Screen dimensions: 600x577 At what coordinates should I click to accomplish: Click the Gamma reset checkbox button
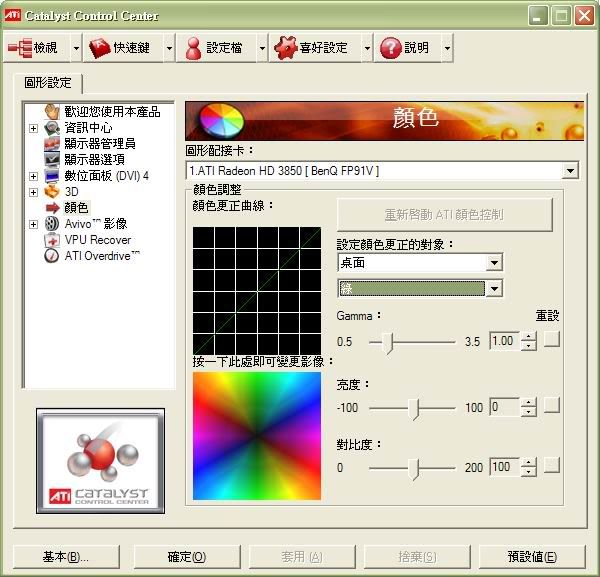pyautogui.click(x=551, y=341)
